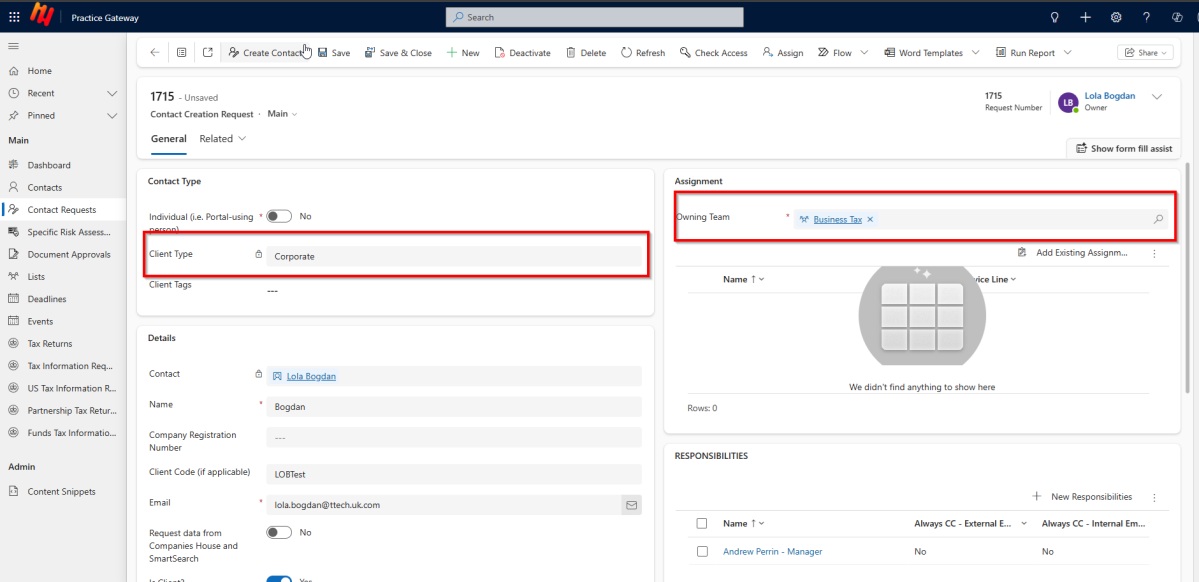This screenshot has height=582, width=1199.
Task: Open the Main form selector dropdown
Action: (x=282, y=114)
